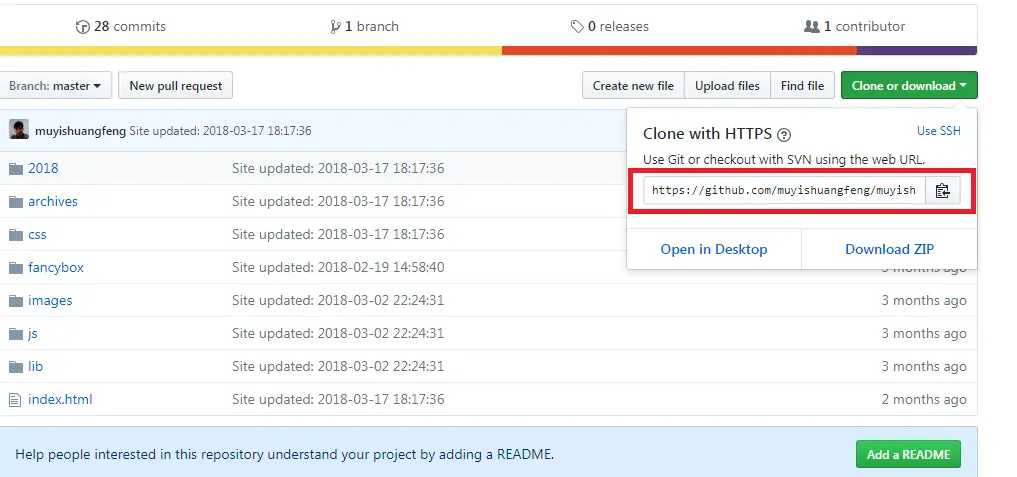Open the muyishuangfeng author link
The height and width of the screenshot is (477, 1017).
point(80,131)
